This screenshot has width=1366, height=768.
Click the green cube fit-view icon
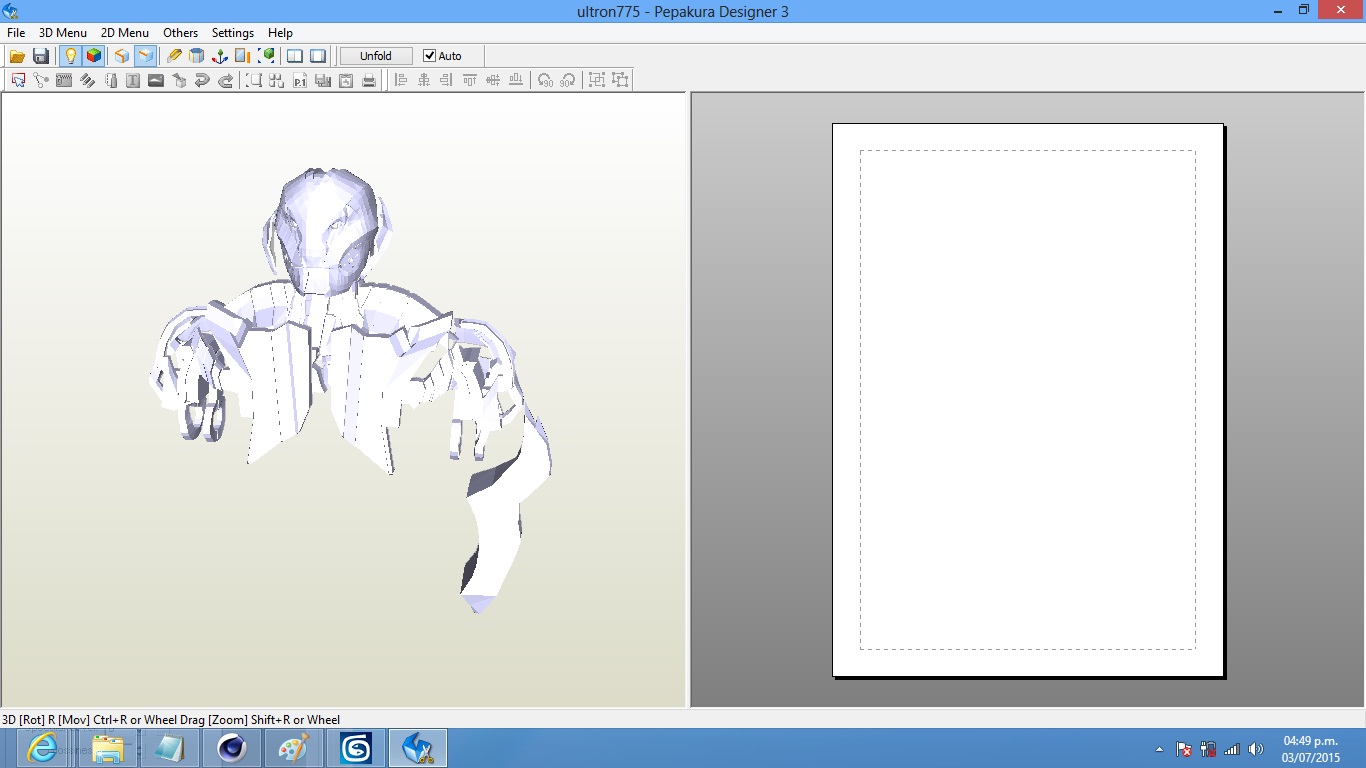(266, 56)
